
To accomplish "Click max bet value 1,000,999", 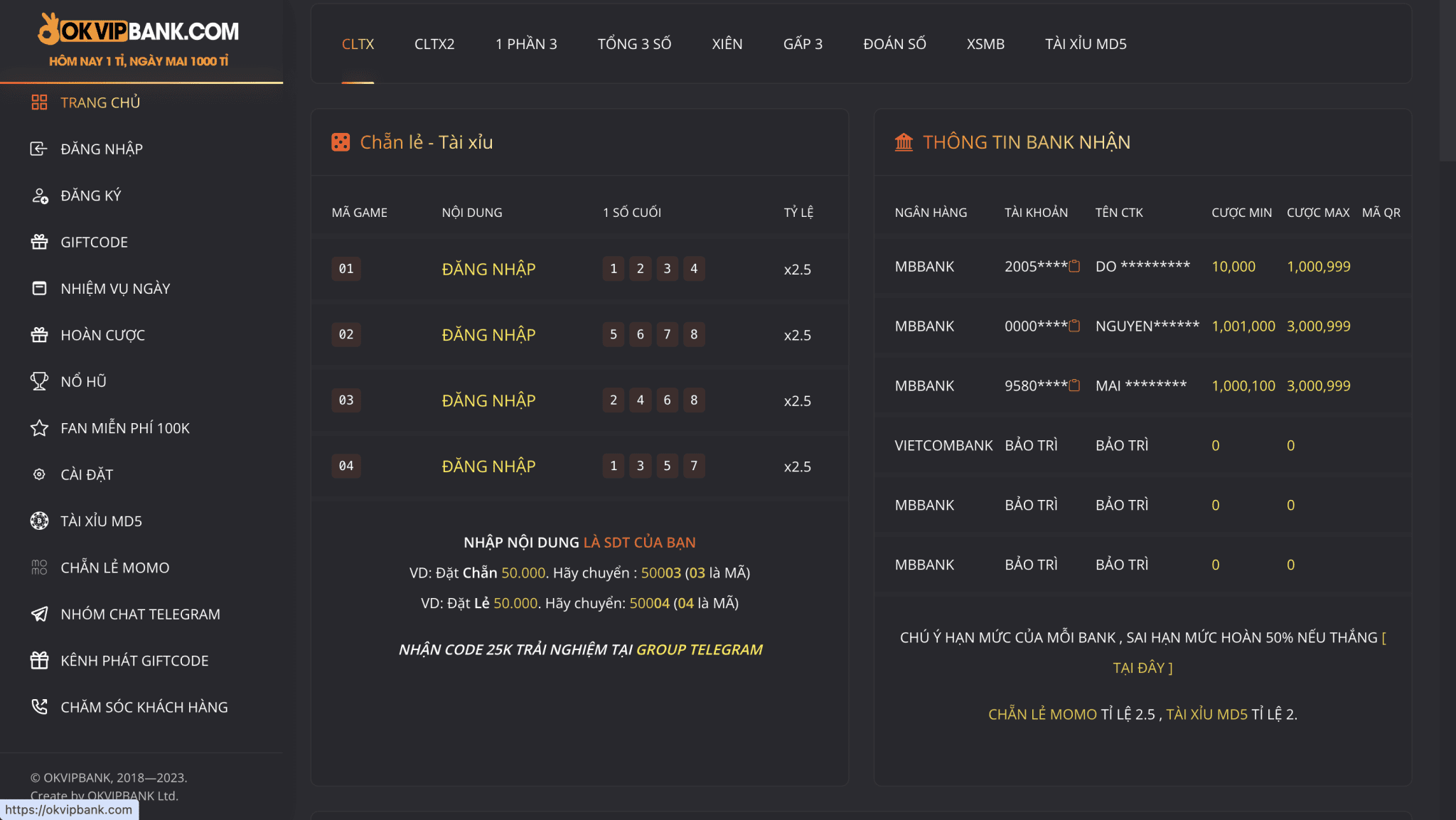I will pos(1319,267).
